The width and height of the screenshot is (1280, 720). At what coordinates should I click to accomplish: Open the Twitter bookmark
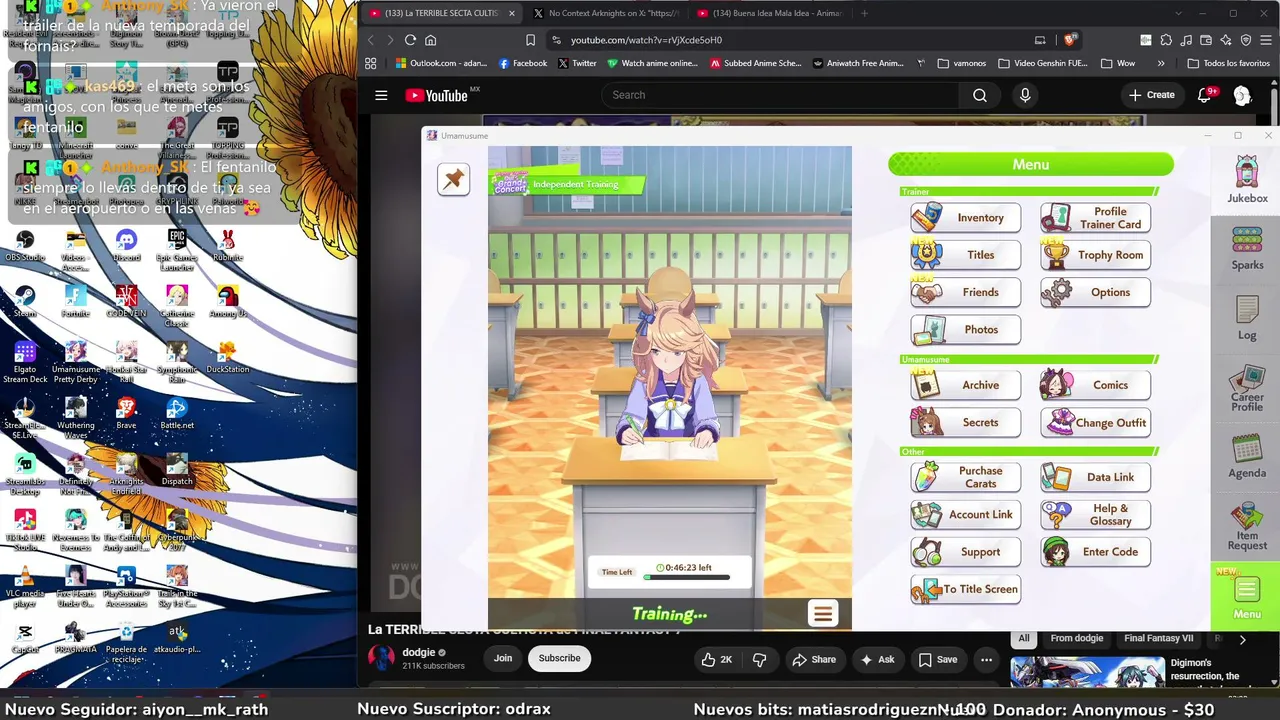point(577,63)
